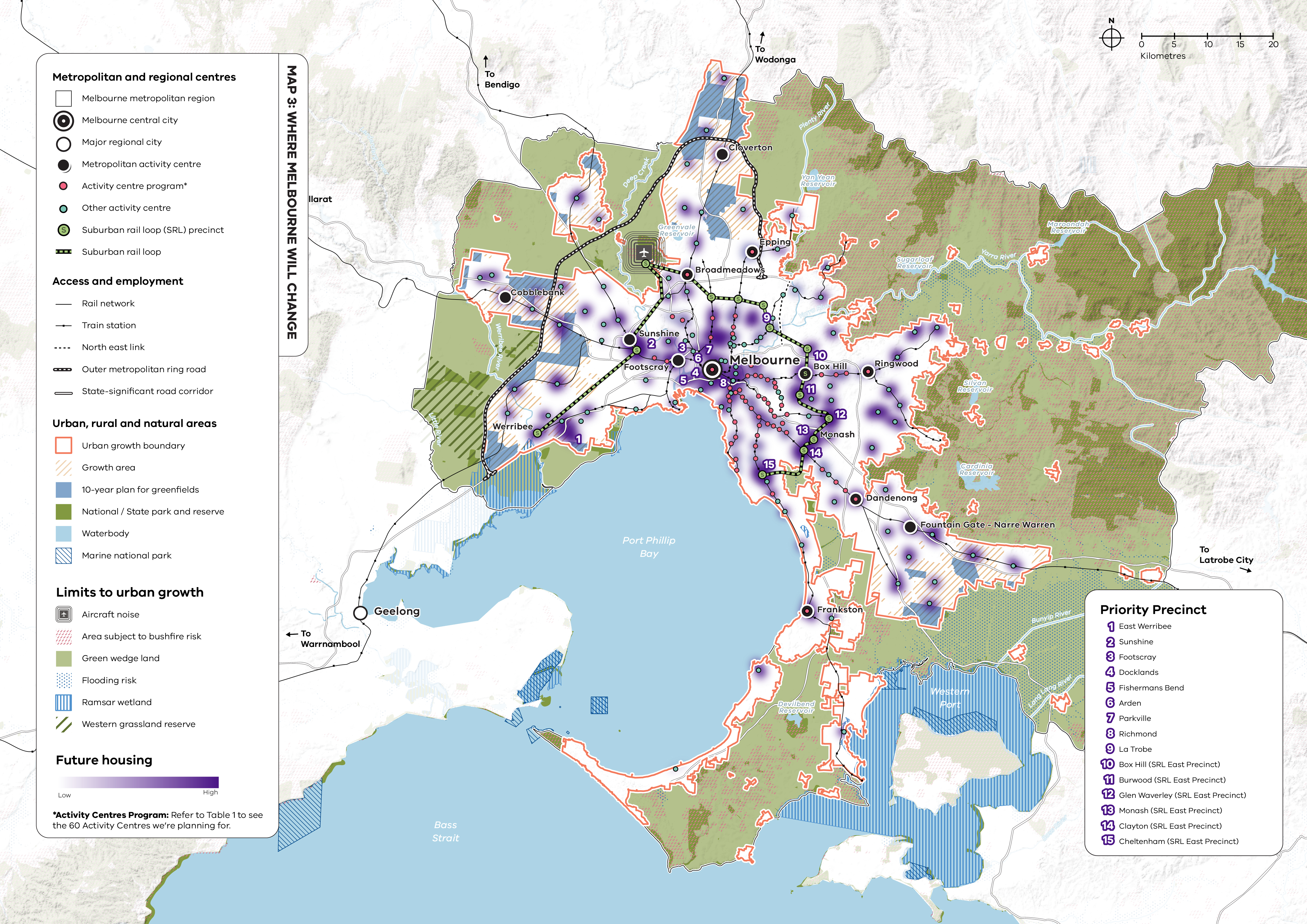The height and width of the screenshot is (924, 1307).
Task: Click the Waterbody legend swatch
Action: [64, 534]
